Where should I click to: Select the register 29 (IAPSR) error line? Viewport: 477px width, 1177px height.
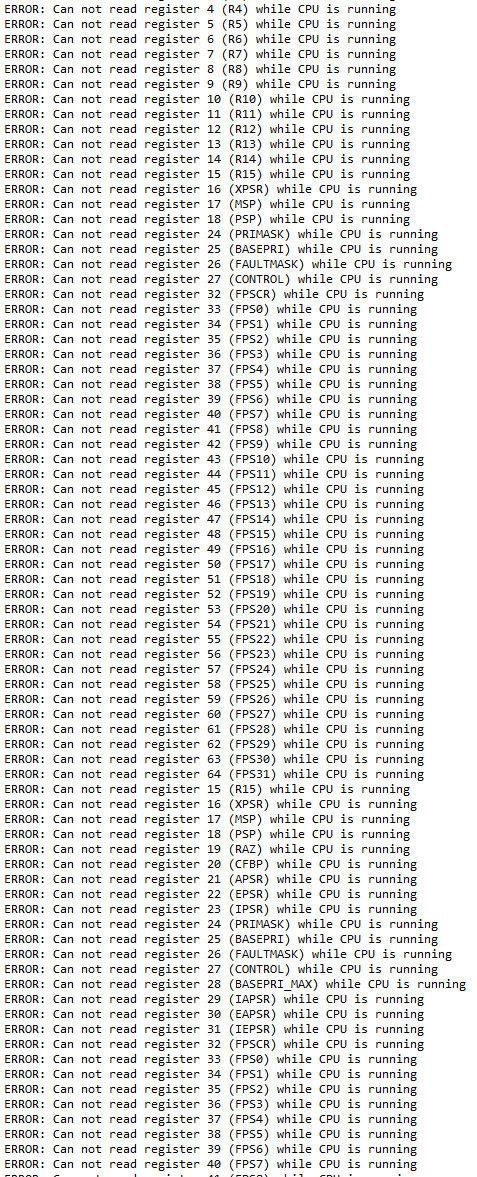coord(214,1000)
